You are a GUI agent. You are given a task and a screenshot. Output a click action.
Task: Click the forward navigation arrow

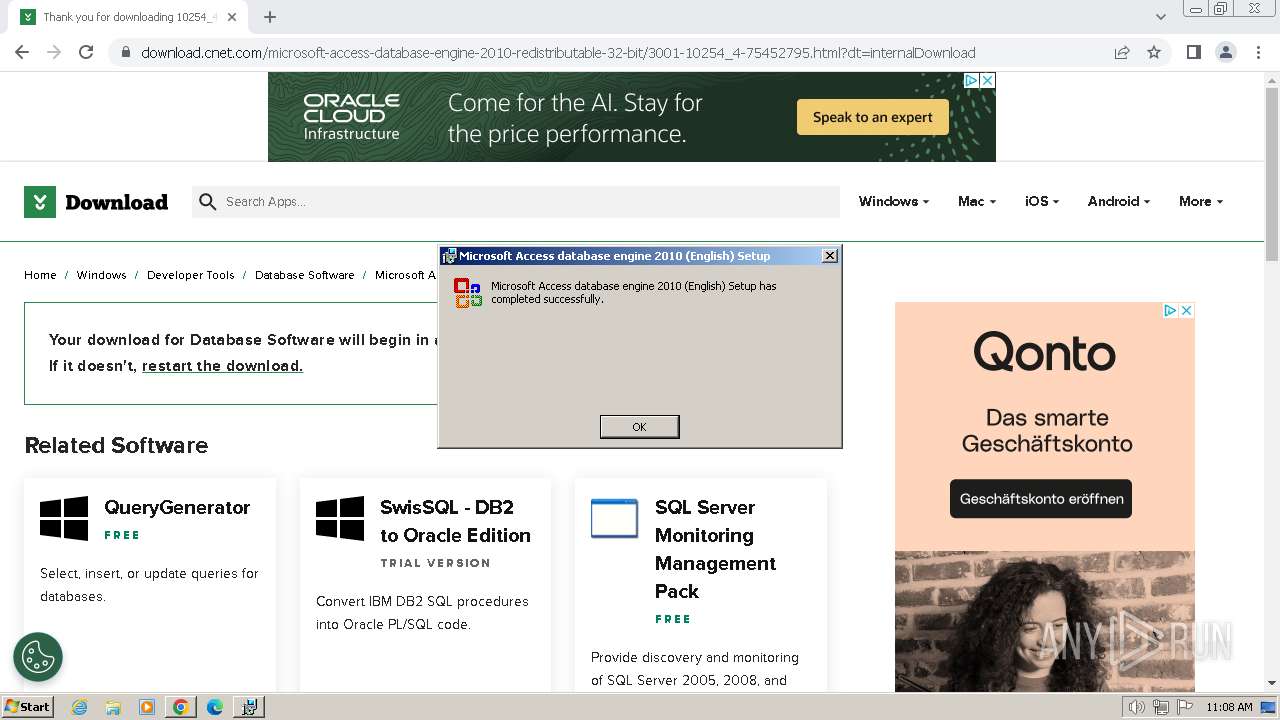pos(54,52)
